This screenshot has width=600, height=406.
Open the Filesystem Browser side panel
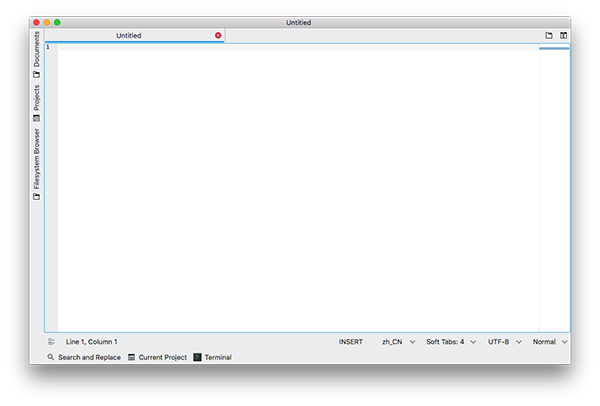(37, 164)
